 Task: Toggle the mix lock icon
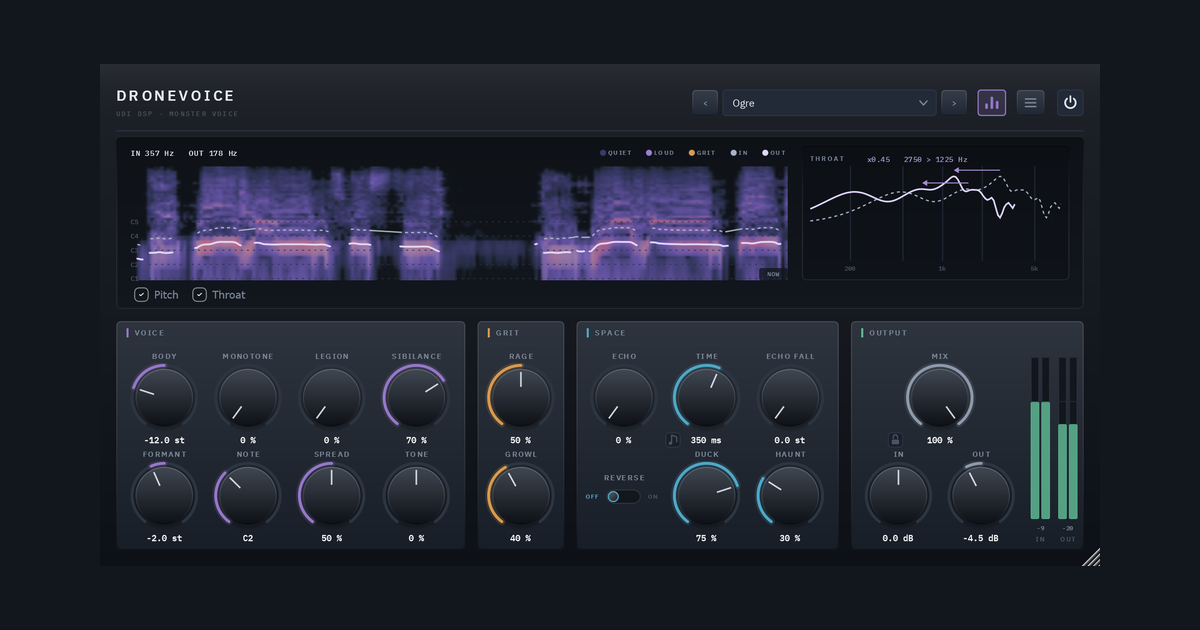click(x=895, y=440)
